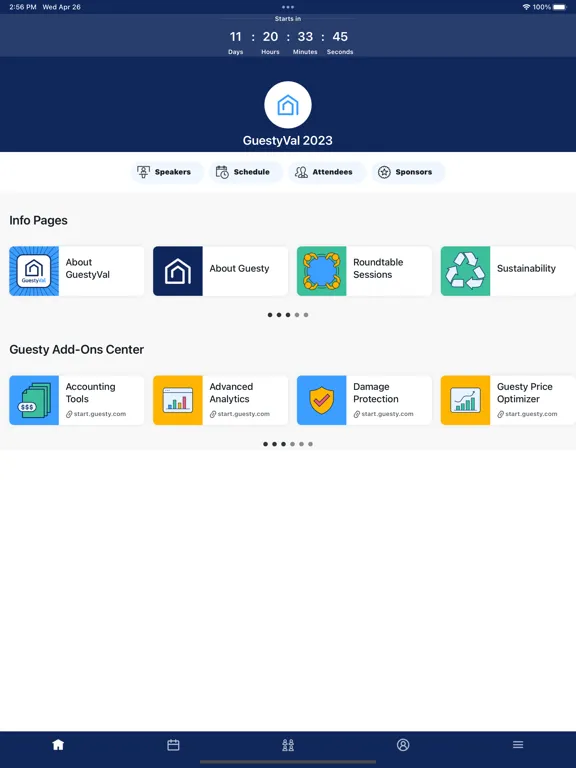Select the first page dot under Add-Ons Center

click(x=265, y=444)
